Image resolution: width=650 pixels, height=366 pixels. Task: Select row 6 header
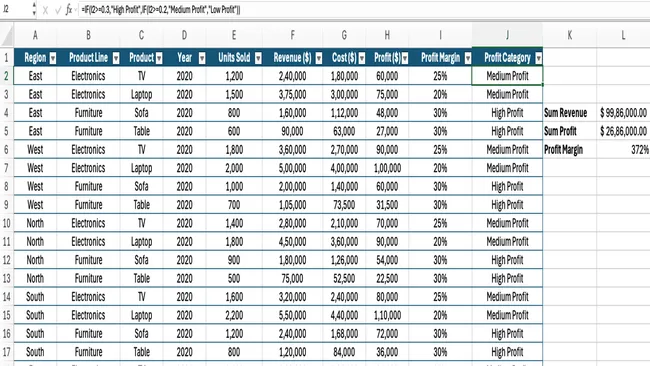click(7, 150)
